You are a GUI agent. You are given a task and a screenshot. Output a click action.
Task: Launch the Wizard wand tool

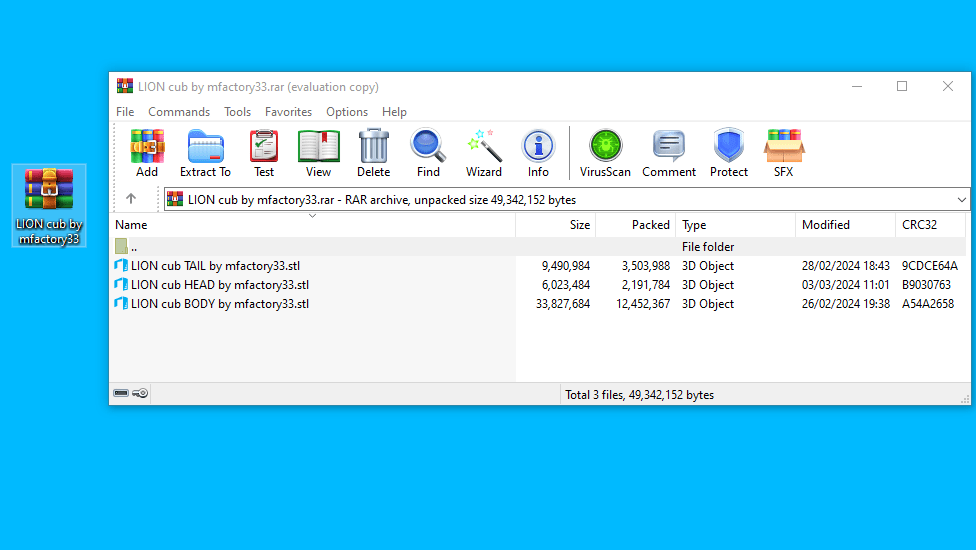point(484,153)
